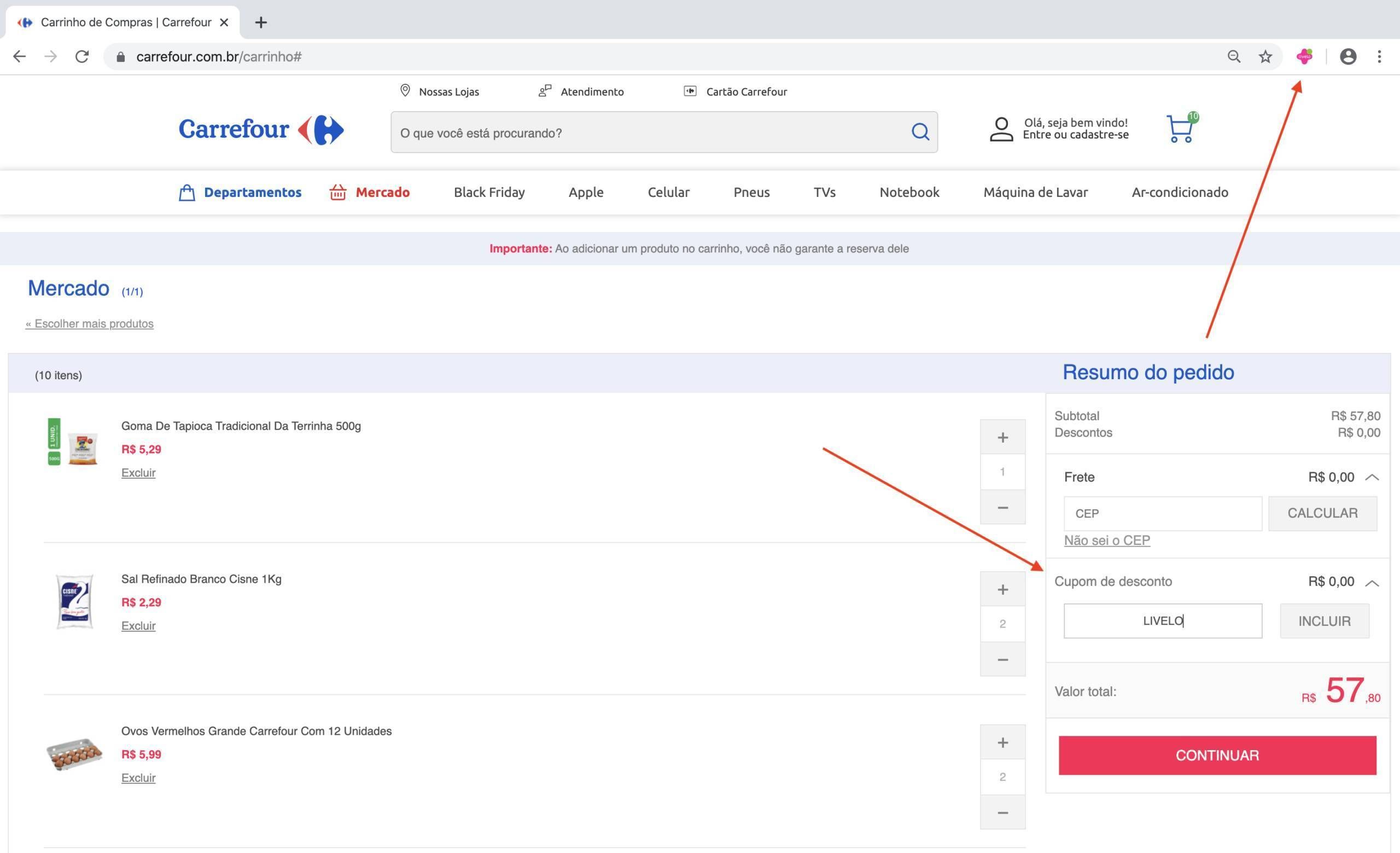Image resolution: width=1400 pixels, height=853 pixels.
Task: Click the Atendimento link
Action: [x=592, y=91]
